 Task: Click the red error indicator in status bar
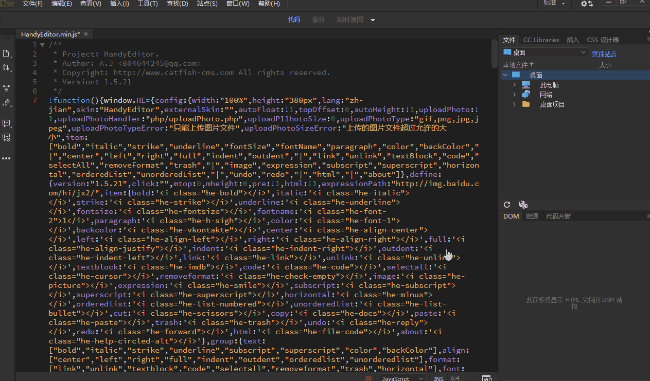tap(368, 378)
